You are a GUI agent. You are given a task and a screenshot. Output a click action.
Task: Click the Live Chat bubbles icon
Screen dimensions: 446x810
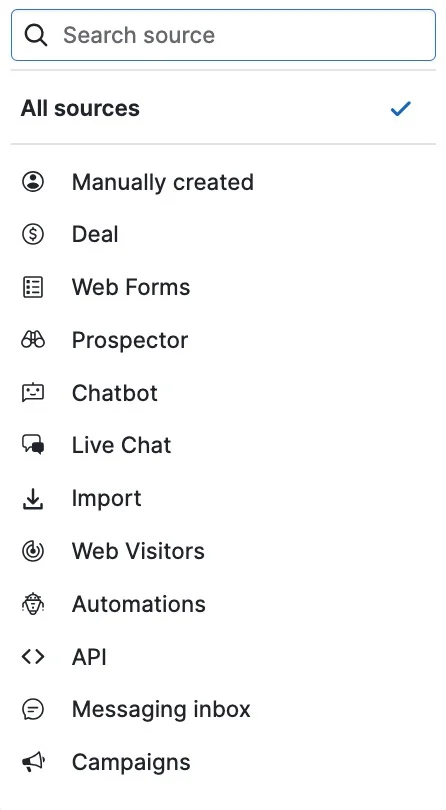click(x=33, y=445)
